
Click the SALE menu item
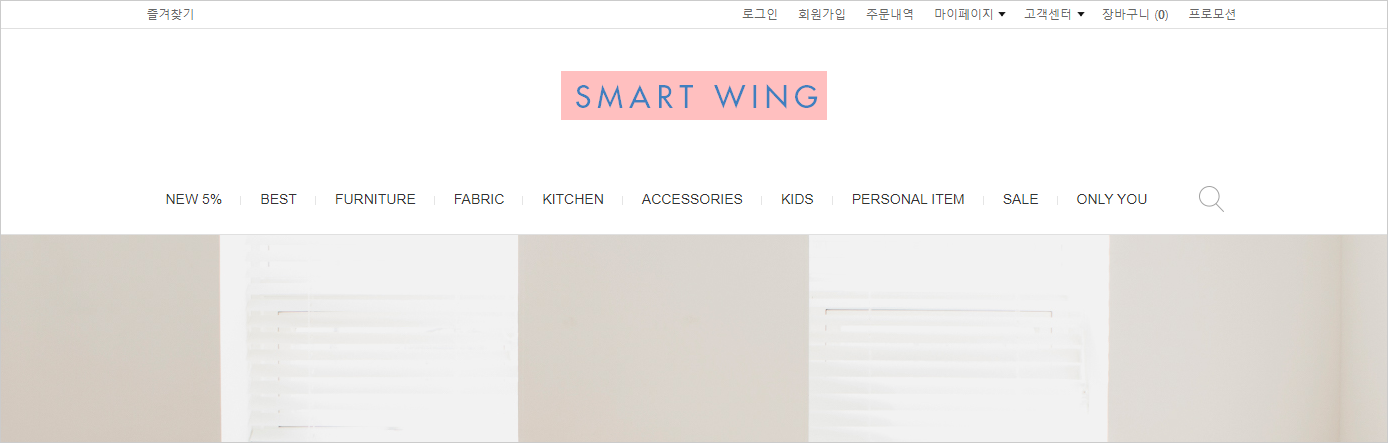(x=1020, y=199)
